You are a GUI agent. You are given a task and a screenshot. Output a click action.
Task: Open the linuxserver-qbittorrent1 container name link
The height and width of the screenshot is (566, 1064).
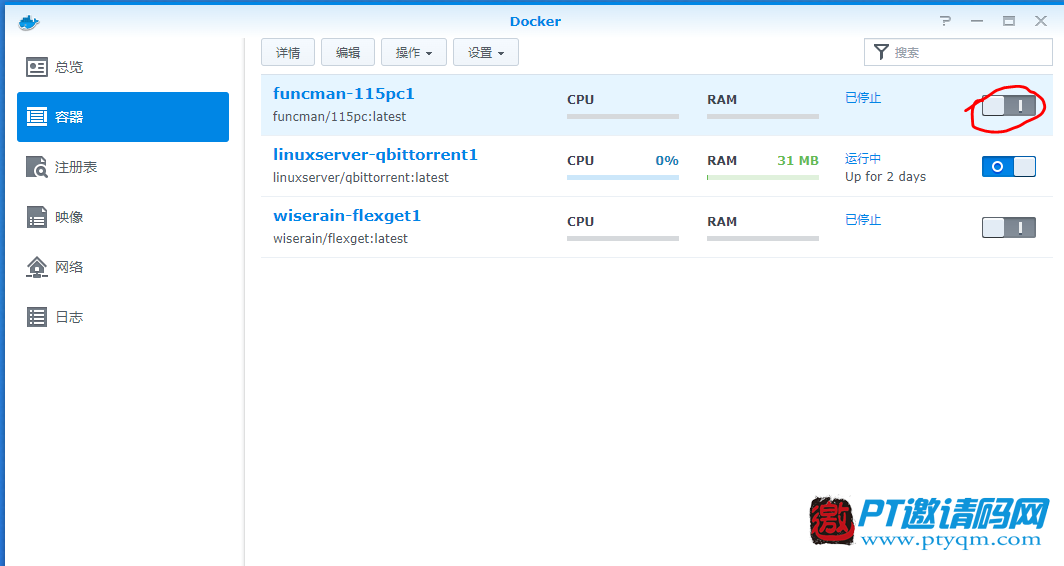(375, 155)
